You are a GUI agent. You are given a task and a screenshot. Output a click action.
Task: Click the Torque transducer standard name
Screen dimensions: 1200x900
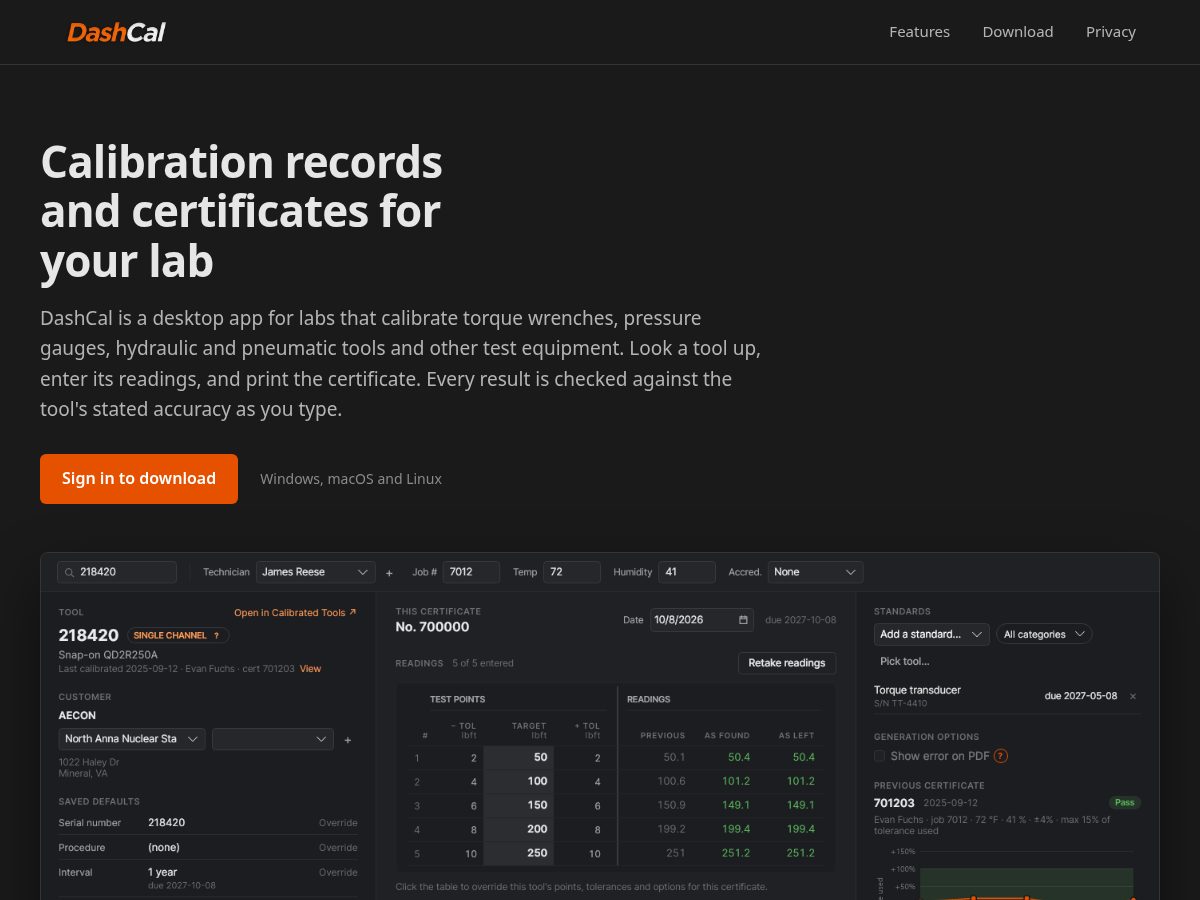pyautogui.click(x=917, y=690)
